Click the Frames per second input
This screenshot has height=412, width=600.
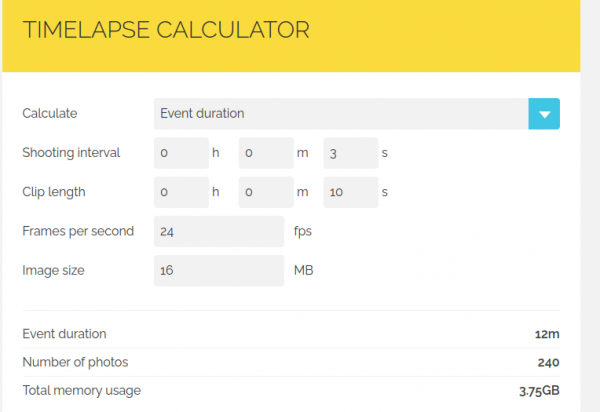(x=219, y=231)
